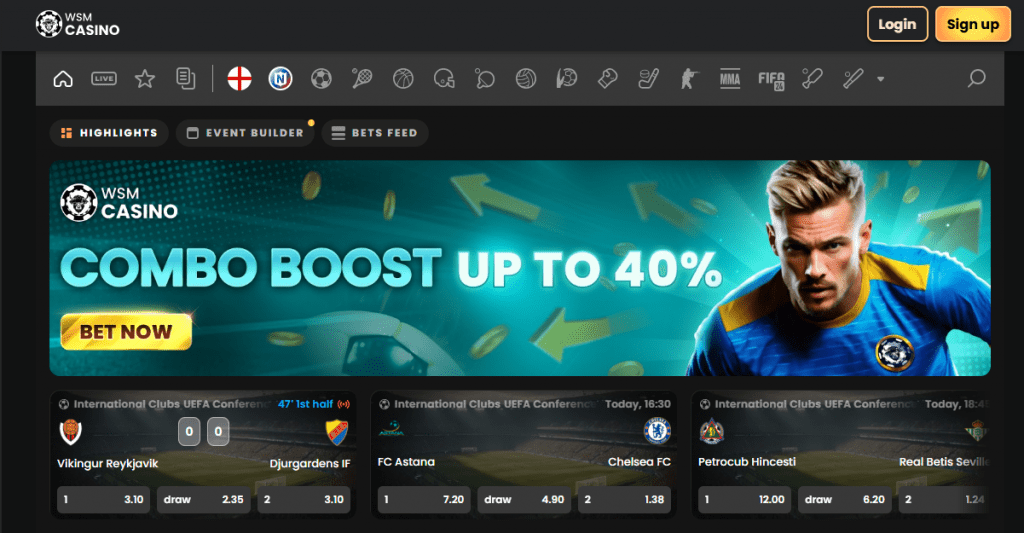This screenshot has width=1024, height=533.
Task: Switch to the Highlights tab
Action: [x=109, y=133]
